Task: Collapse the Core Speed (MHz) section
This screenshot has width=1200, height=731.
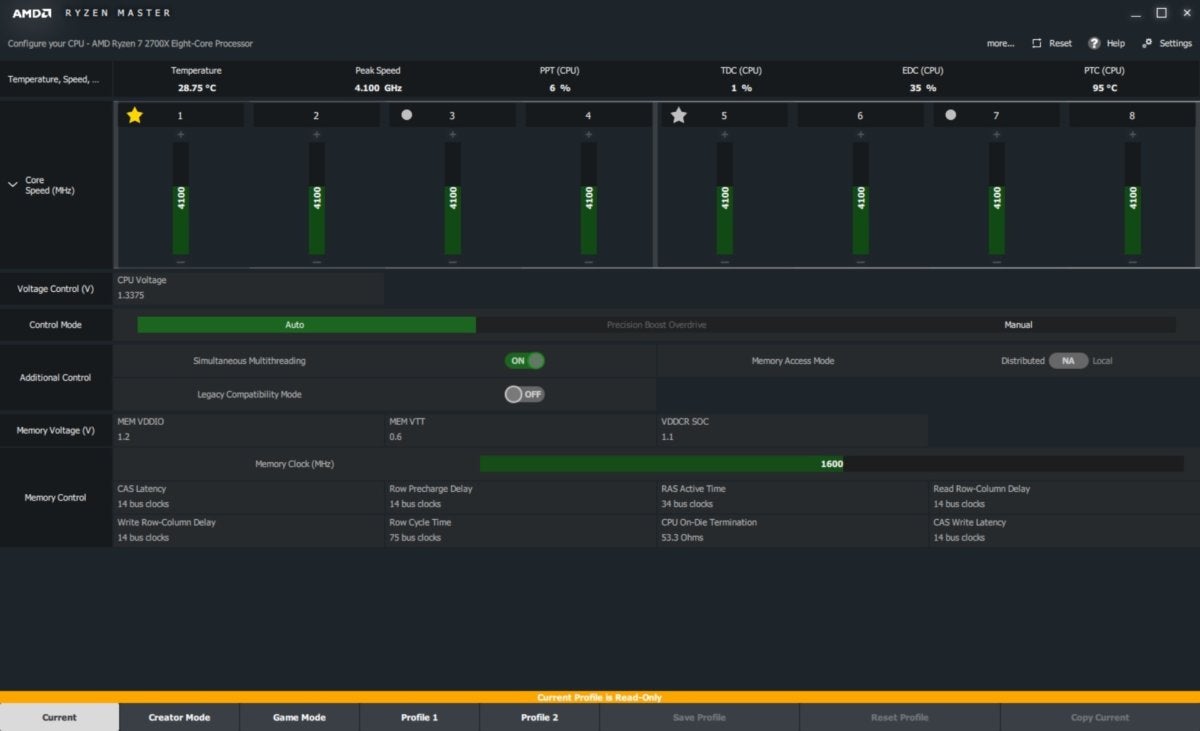Action: 12,185
